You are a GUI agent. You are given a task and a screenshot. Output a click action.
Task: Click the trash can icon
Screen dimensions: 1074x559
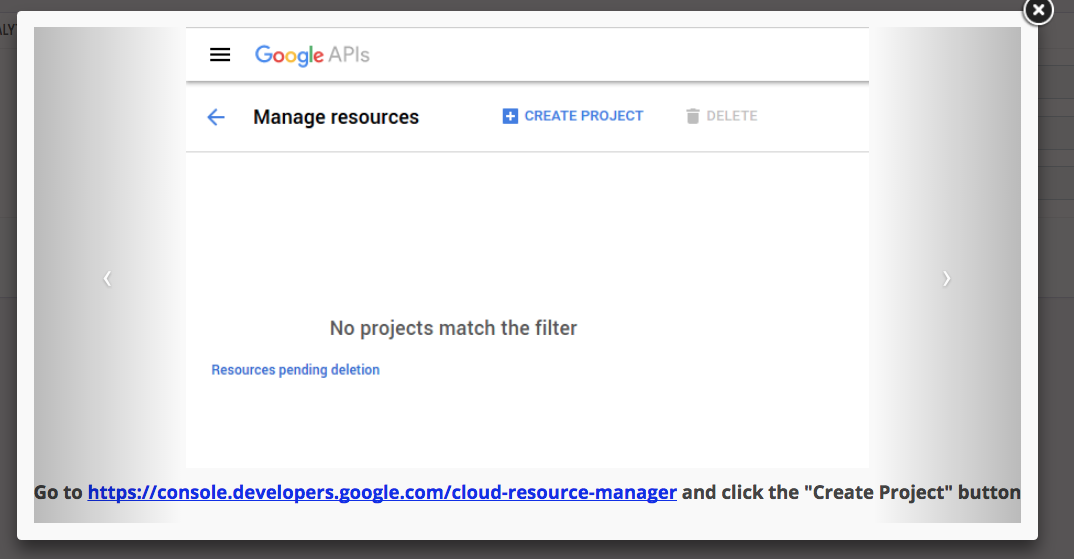693,116
